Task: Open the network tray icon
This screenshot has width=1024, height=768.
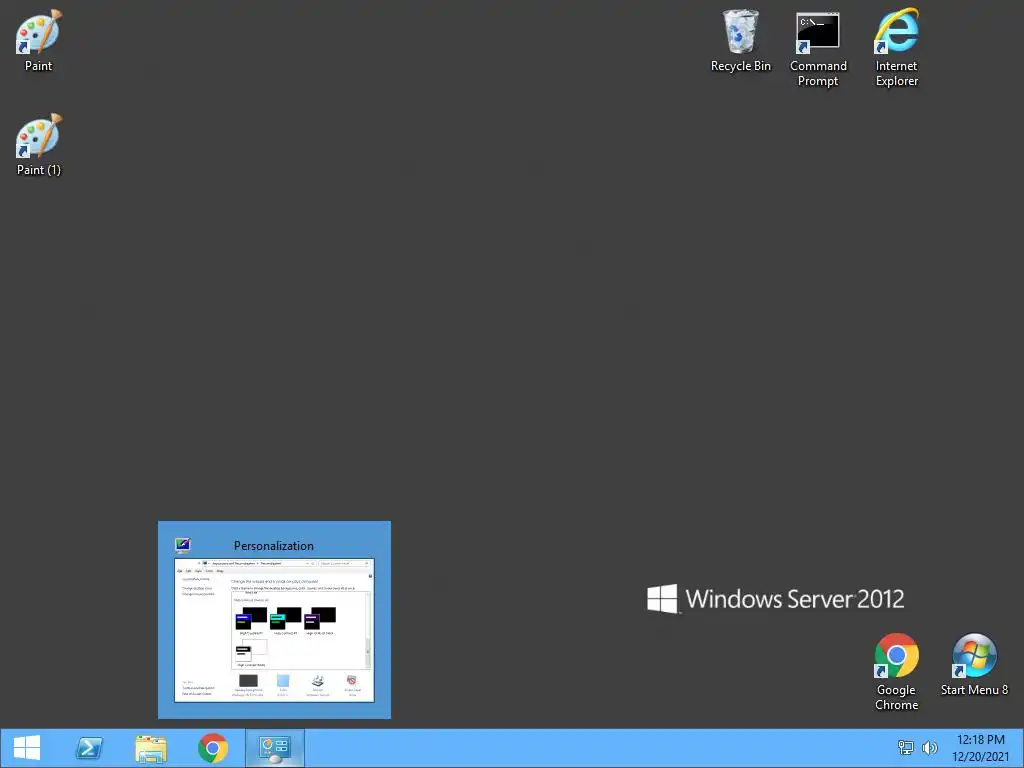Action: click(x=906, y=748)
